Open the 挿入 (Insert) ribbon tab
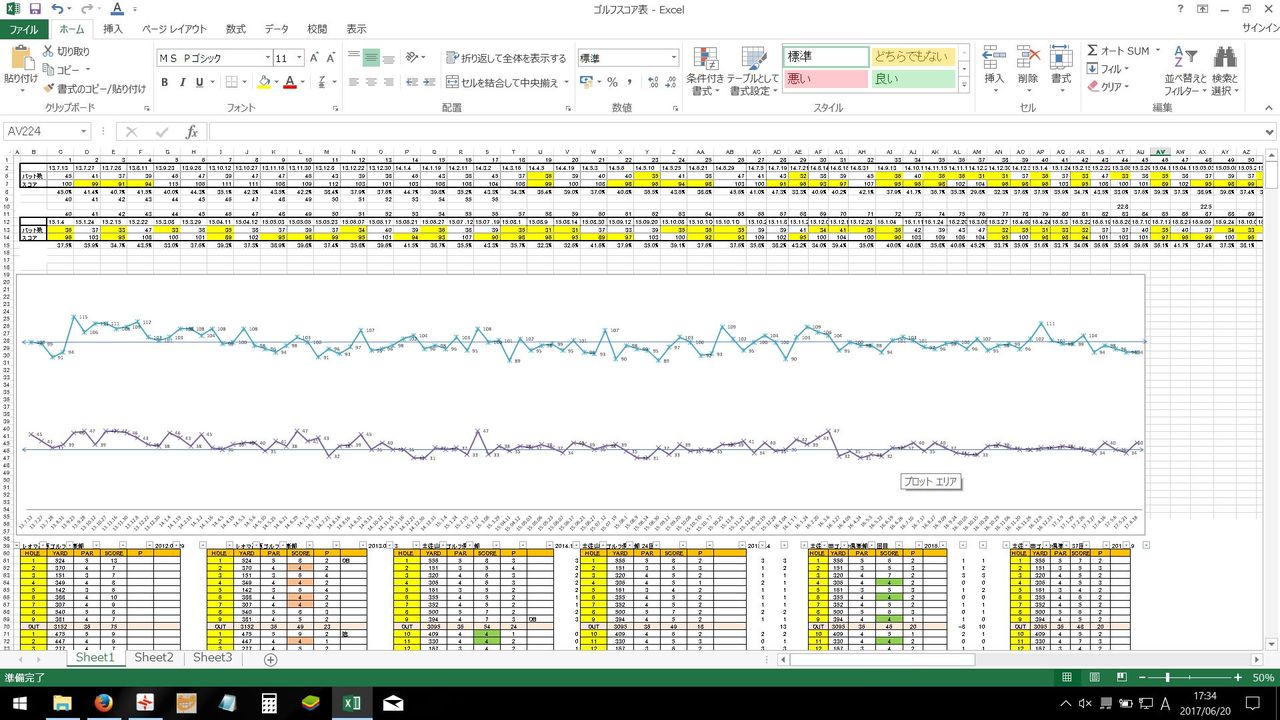The height and width of the screenshot is (720, 1280). (113, 29)
